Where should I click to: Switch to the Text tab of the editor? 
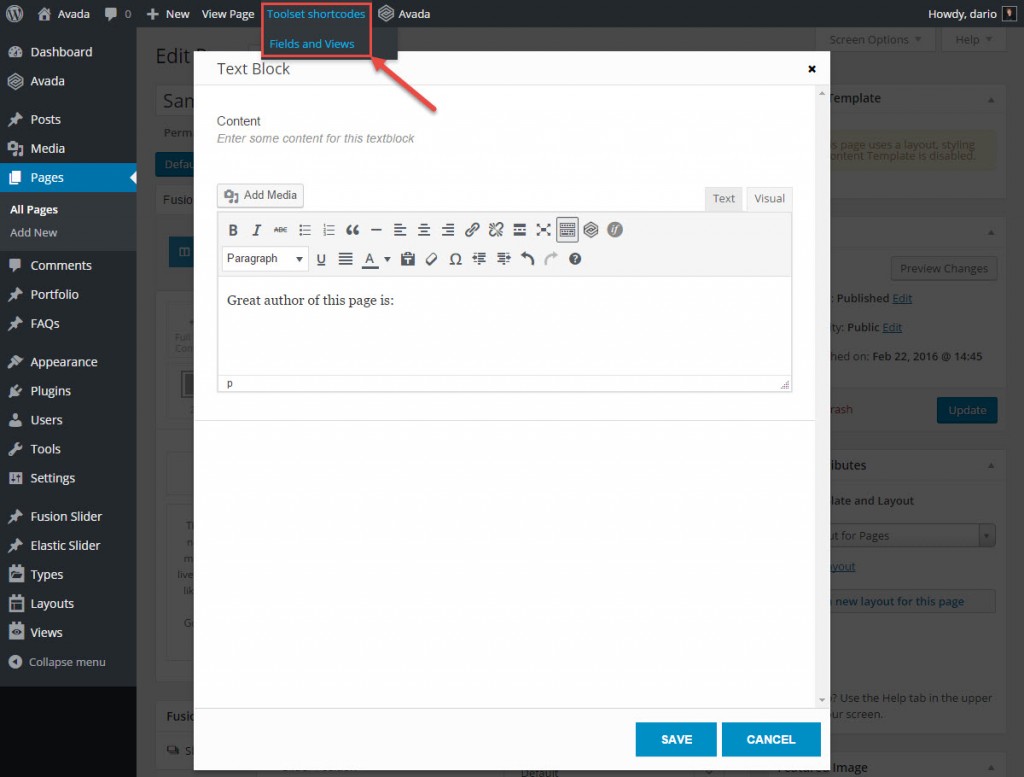723,198
